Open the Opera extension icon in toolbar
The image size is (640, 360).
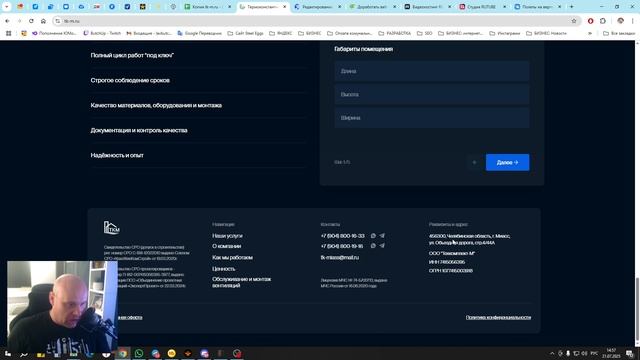(590, 21)
